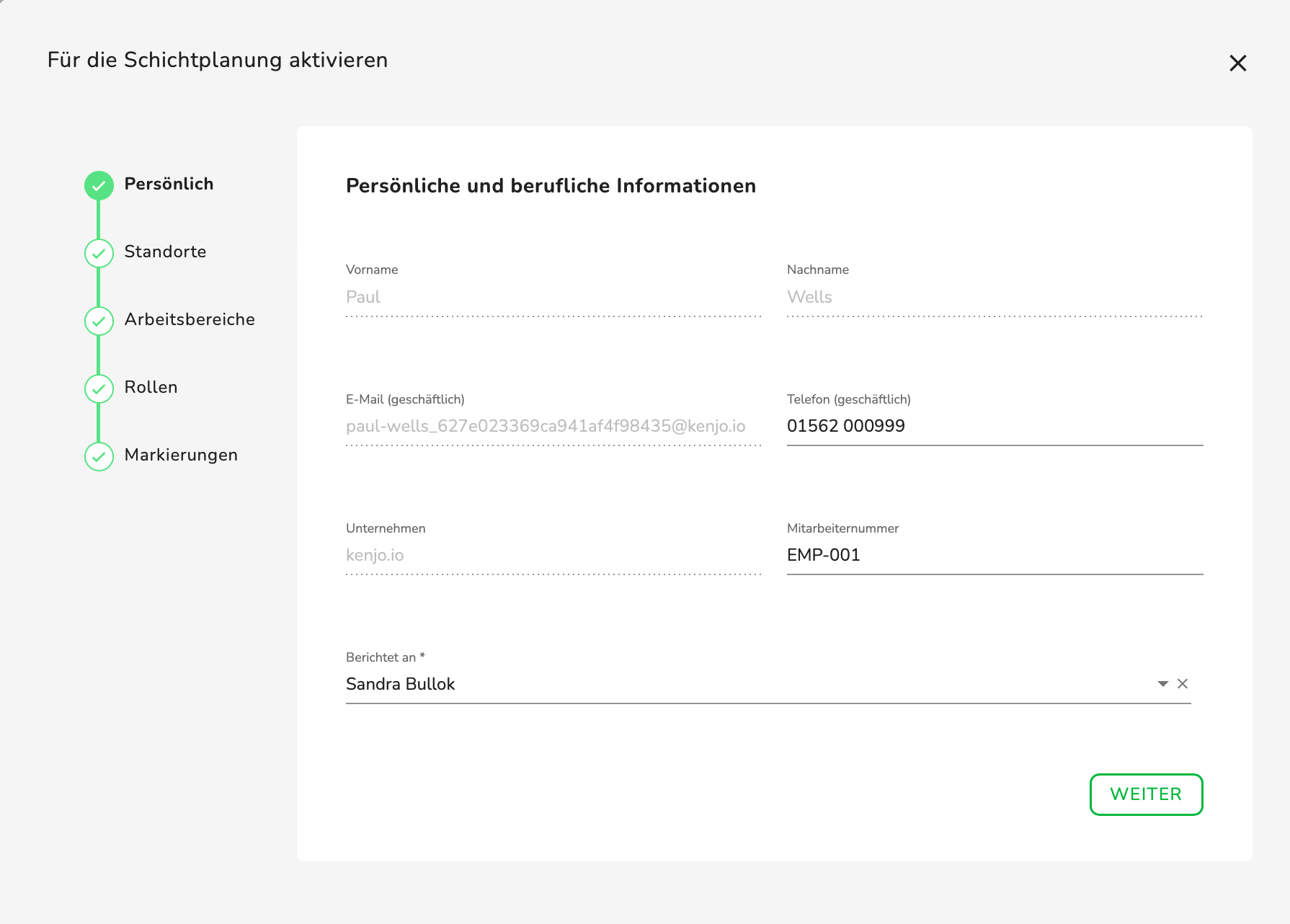The image size is (1290, 924).
Task: Click the Telefon (geschäftlich) label
Action: tap(849, 399)
